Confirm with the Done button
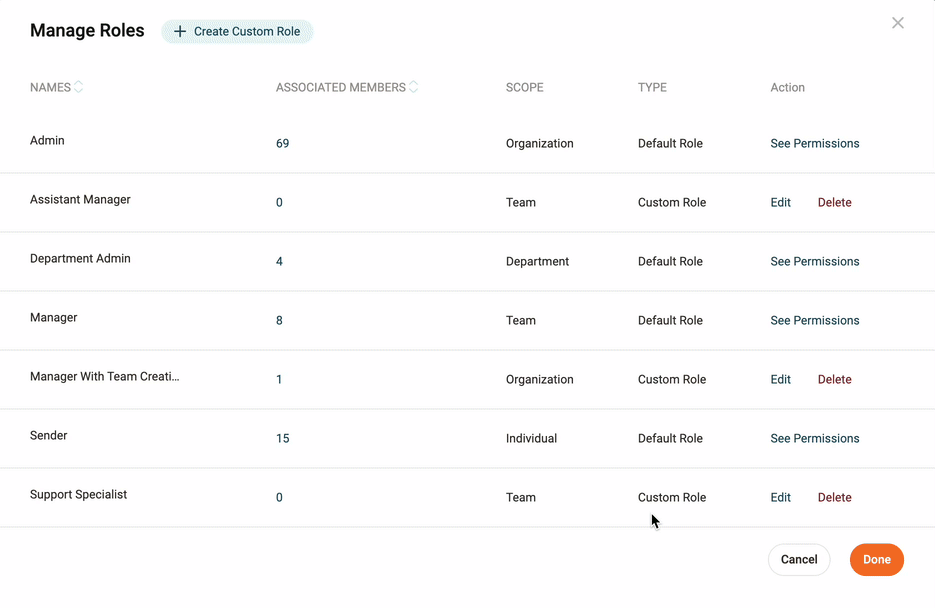Image resolution: width=935 pixels, height=608 pixels. (x=876, y=560)
